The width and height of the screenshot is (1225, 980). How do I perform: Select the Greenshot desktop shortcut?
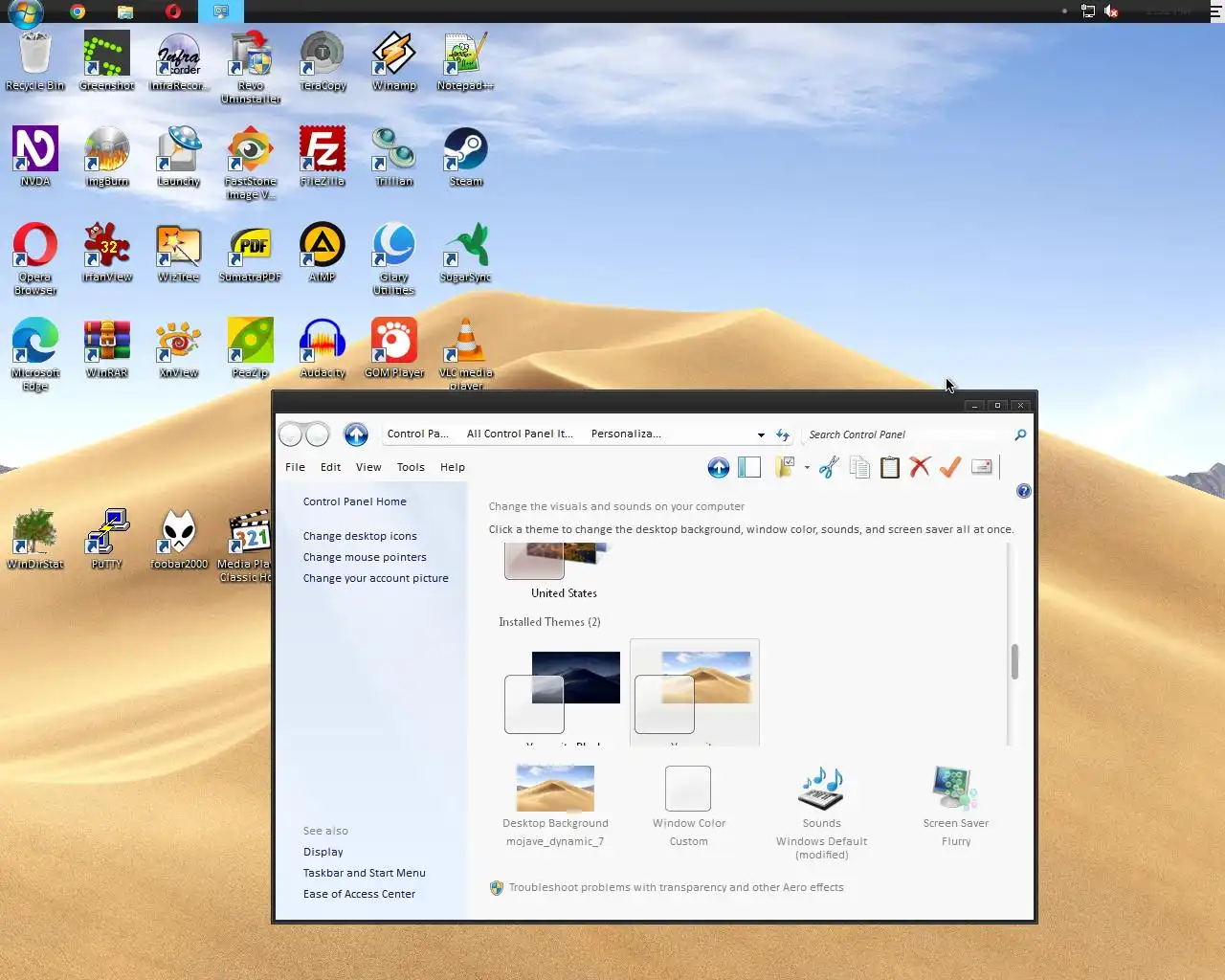106,61
